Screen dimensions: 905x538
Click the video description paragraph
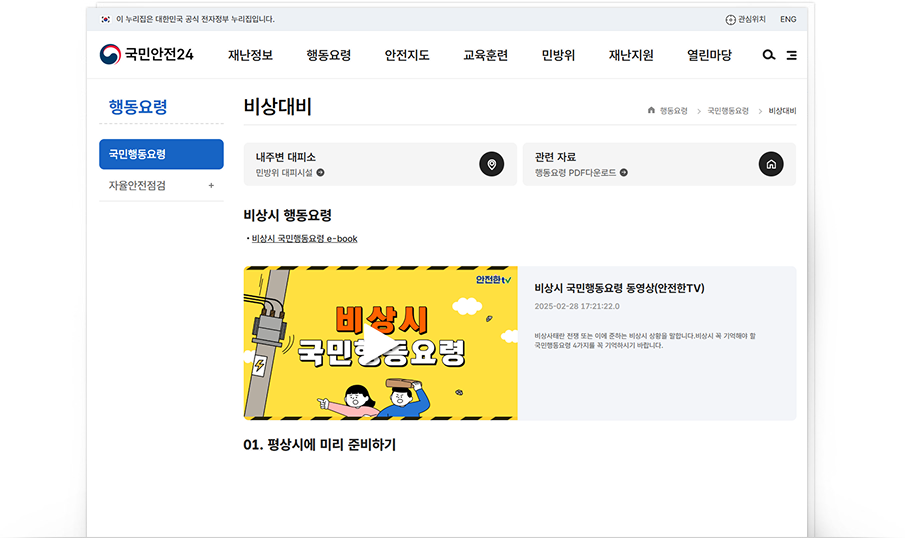click(x=645, y=341)
